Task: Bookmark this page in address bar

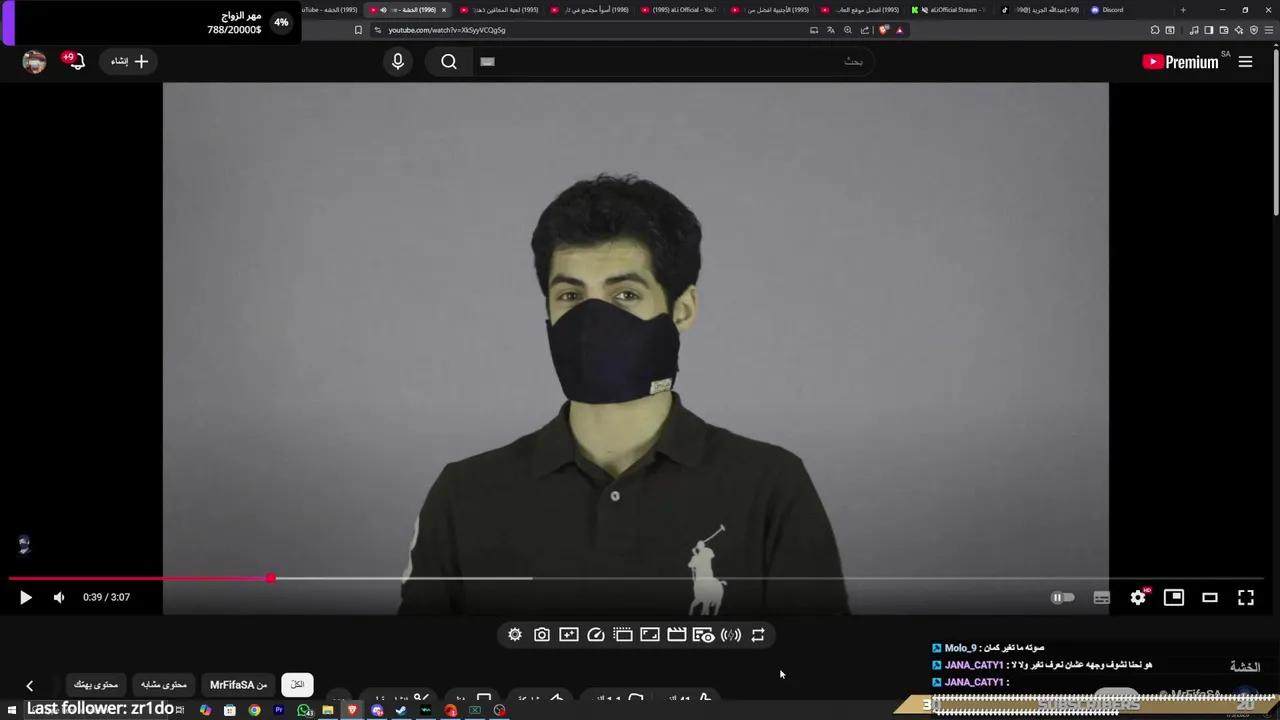Action: 358,30
